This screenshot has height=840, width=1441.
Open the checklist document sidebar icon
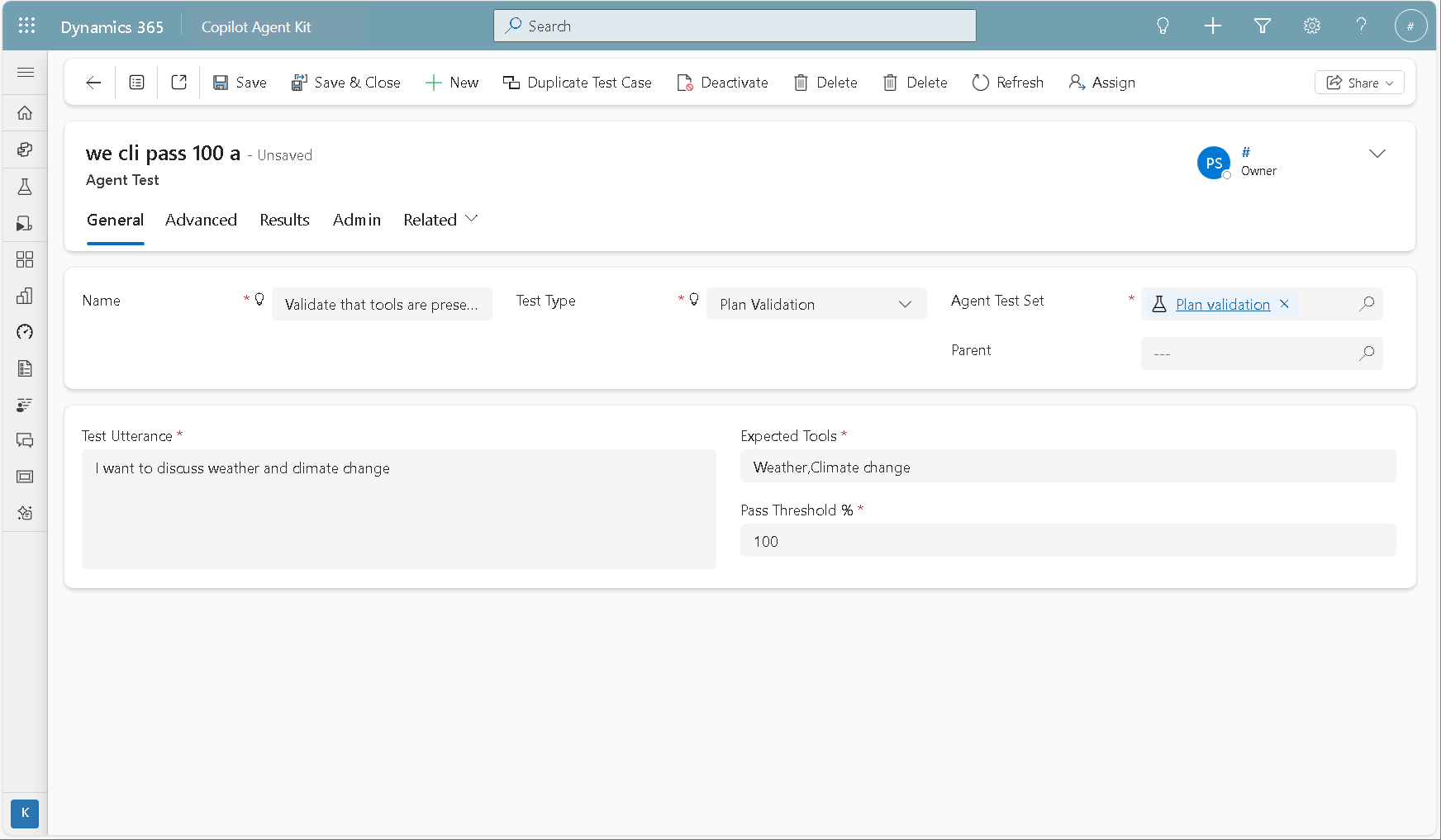(25, 368)
